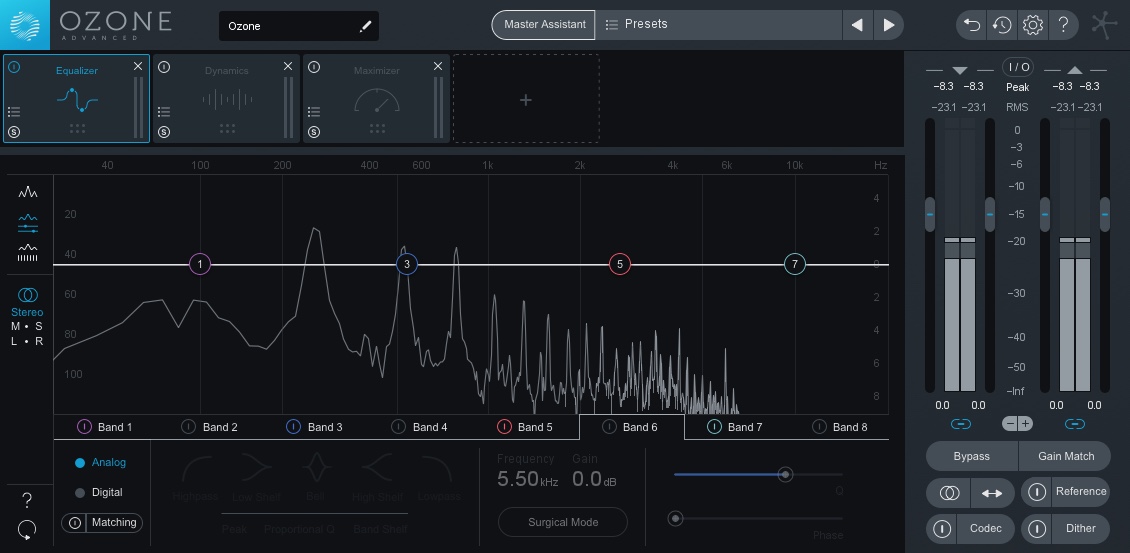Enable Band 6 power toggle
Viewport: 1130px width, 553px height.
click(609, 427)
